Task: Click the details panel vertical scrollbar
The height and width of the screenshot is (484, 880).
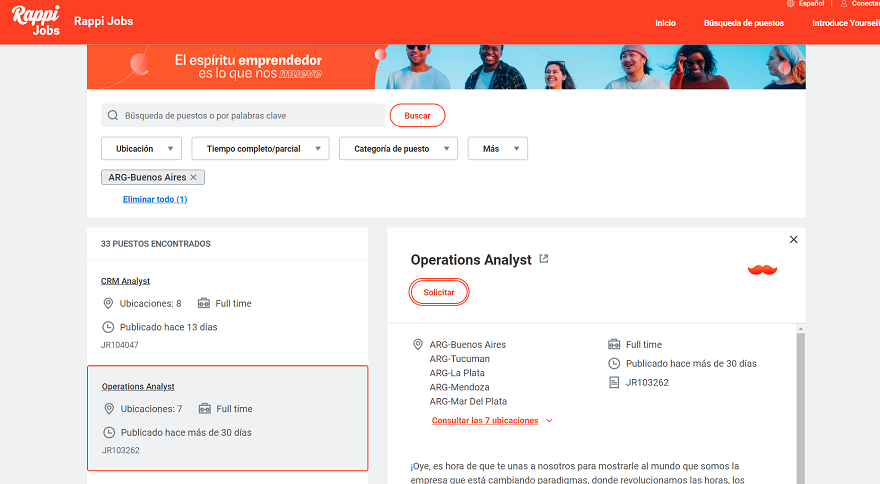Action: (801, 408)
